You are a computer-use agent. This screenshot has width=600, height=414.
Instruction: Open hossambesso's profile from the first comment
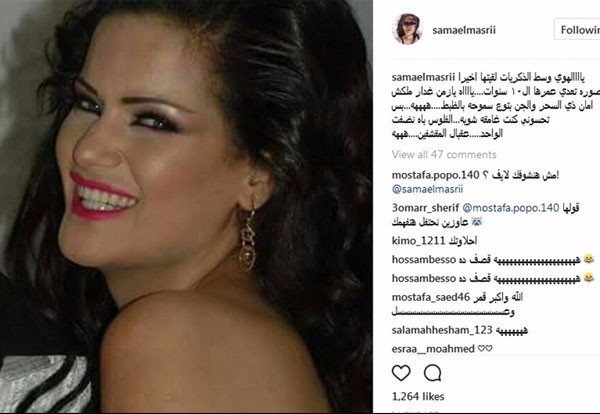[424, 259]
